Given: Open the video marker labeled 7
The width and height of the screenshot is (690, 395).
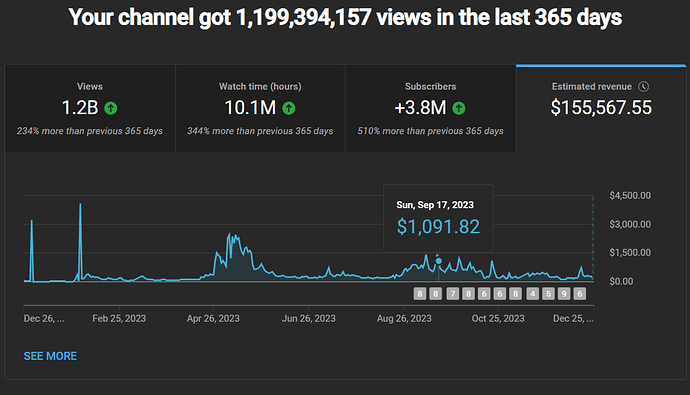Looking at the screenshot, I should [x=452, y=293].
